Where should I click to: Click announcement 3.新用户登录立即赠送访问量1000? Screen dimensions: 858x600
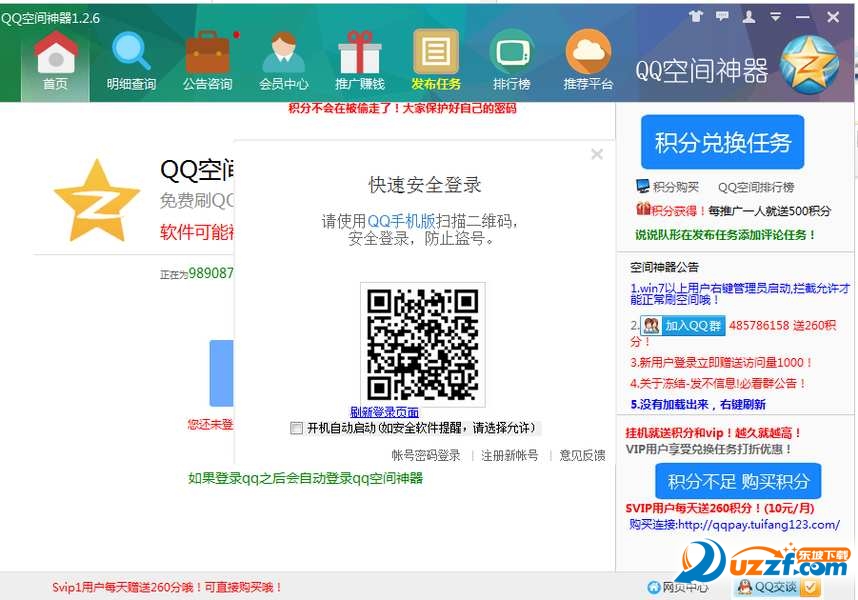click(x=721, y=363)
